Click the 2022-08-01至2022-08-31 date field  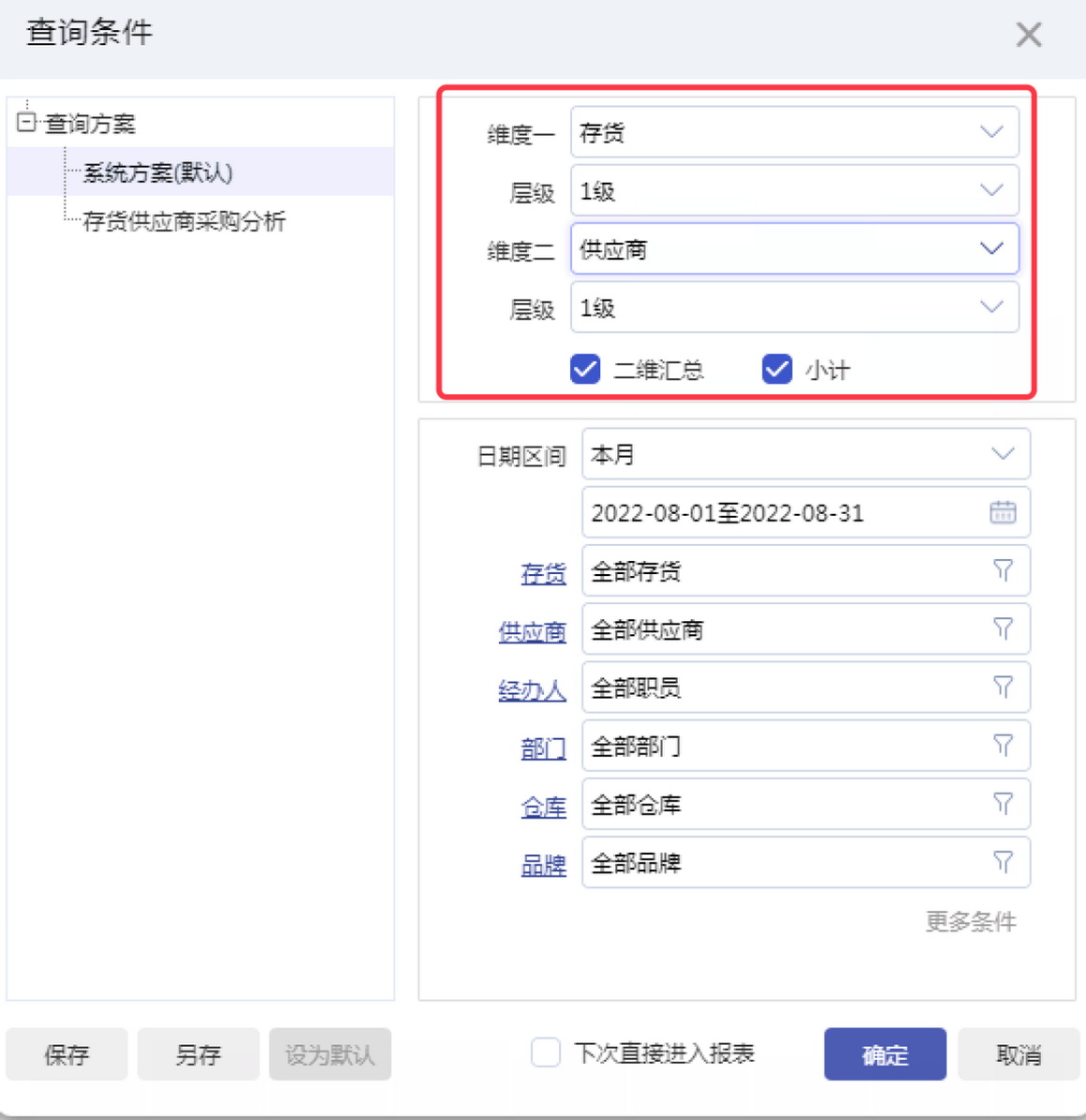coord(778,512)
